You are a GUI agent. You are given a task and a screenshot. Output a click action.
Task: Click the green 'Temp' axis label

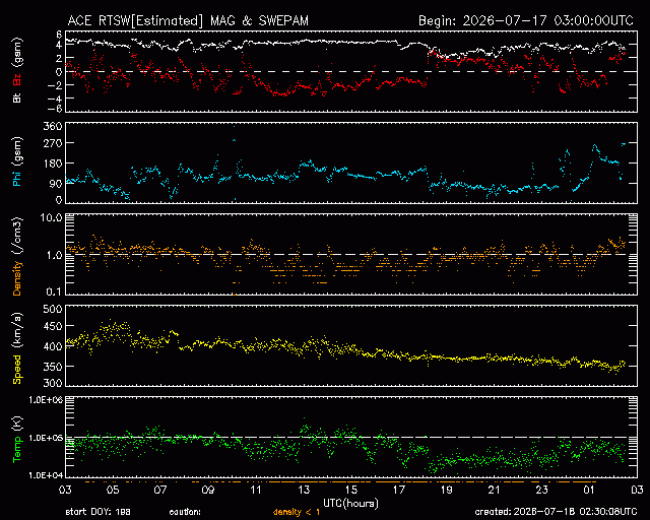click(17, 449)
